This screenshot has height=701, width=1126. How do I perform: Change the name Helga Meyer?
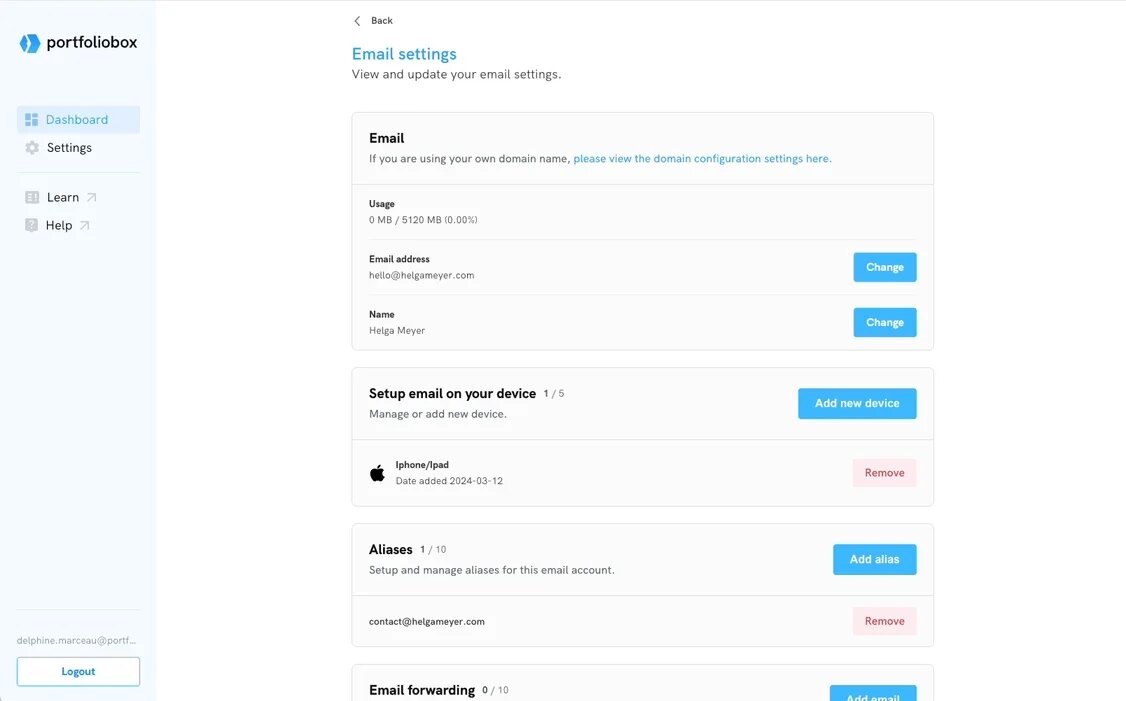tap(884, 322)
